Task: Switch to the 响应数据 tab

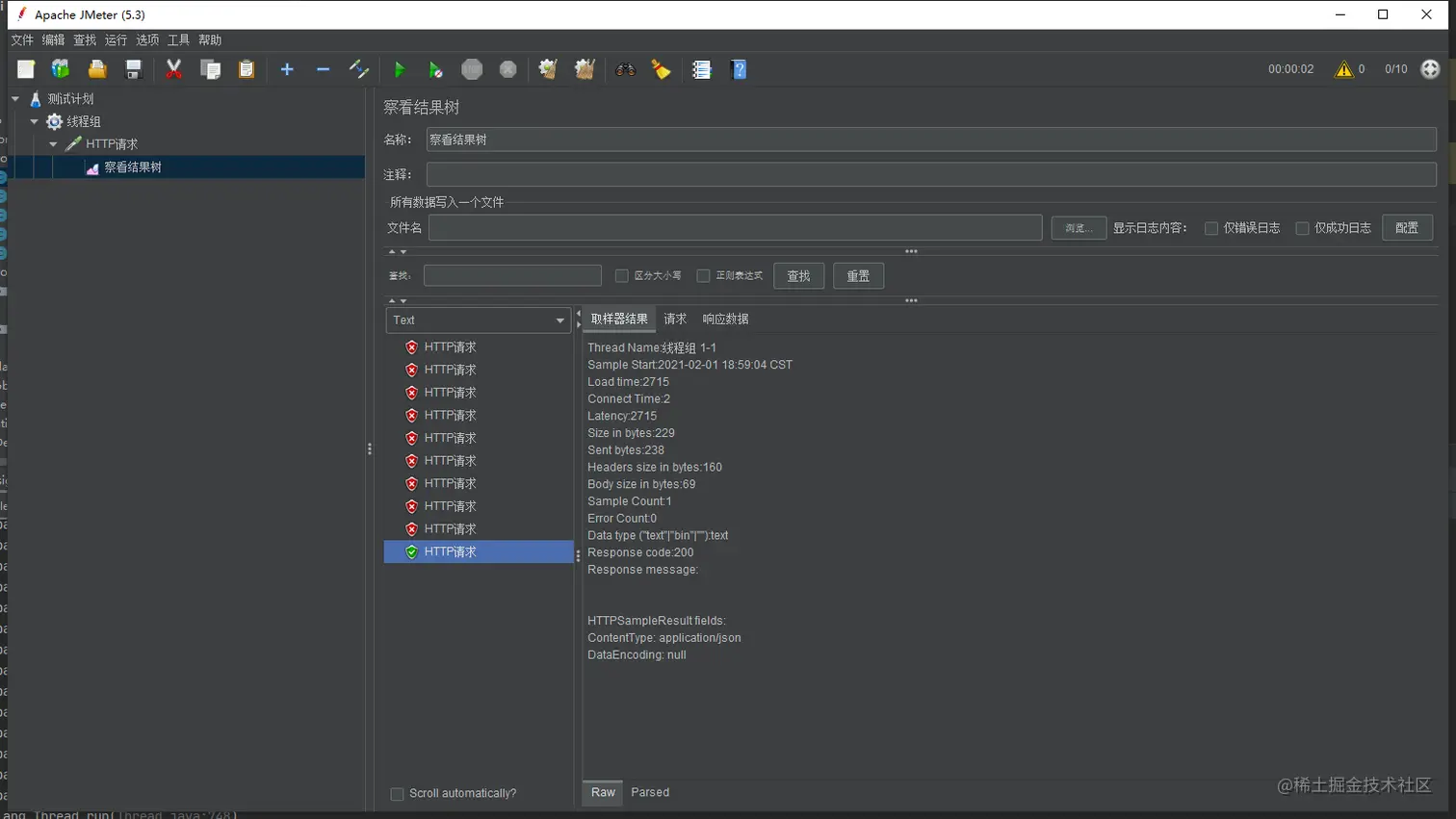Action: coord(725,319)
